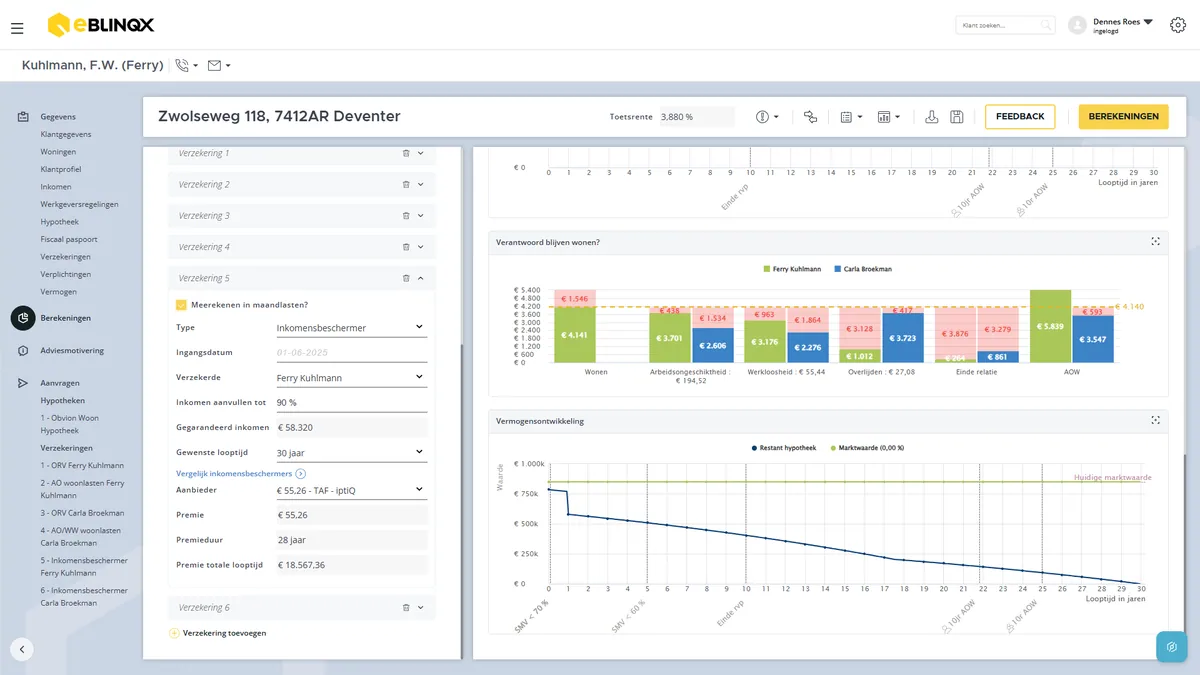Delete Verzekering 6 with trash icon
The width and height of the screenshot is (1200, 675).
click(406, 608)
